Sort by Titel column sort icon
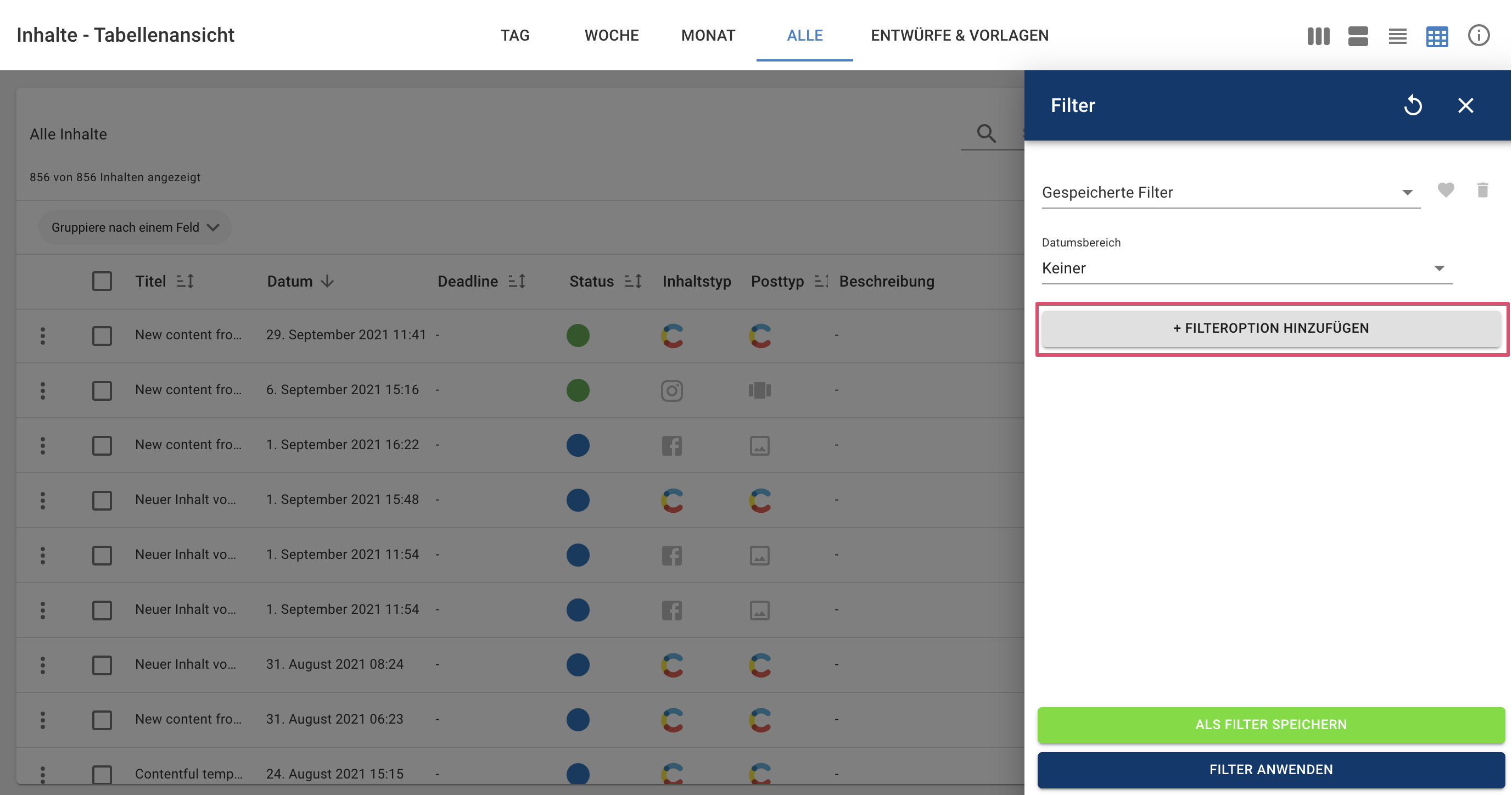 pos(186,281)
